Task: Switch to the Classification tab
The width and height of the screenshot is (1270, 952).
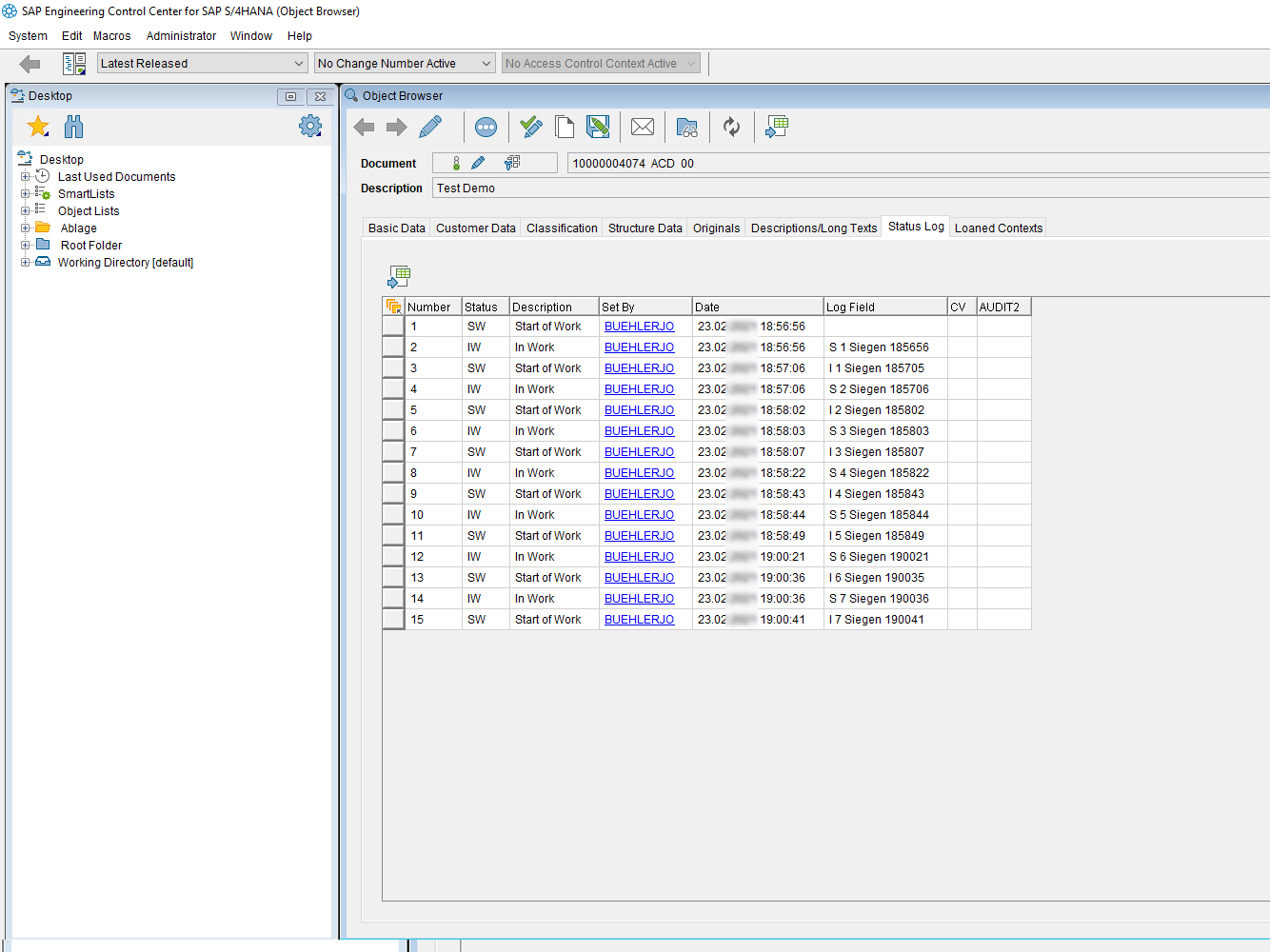Action: (x=562, y=228)
